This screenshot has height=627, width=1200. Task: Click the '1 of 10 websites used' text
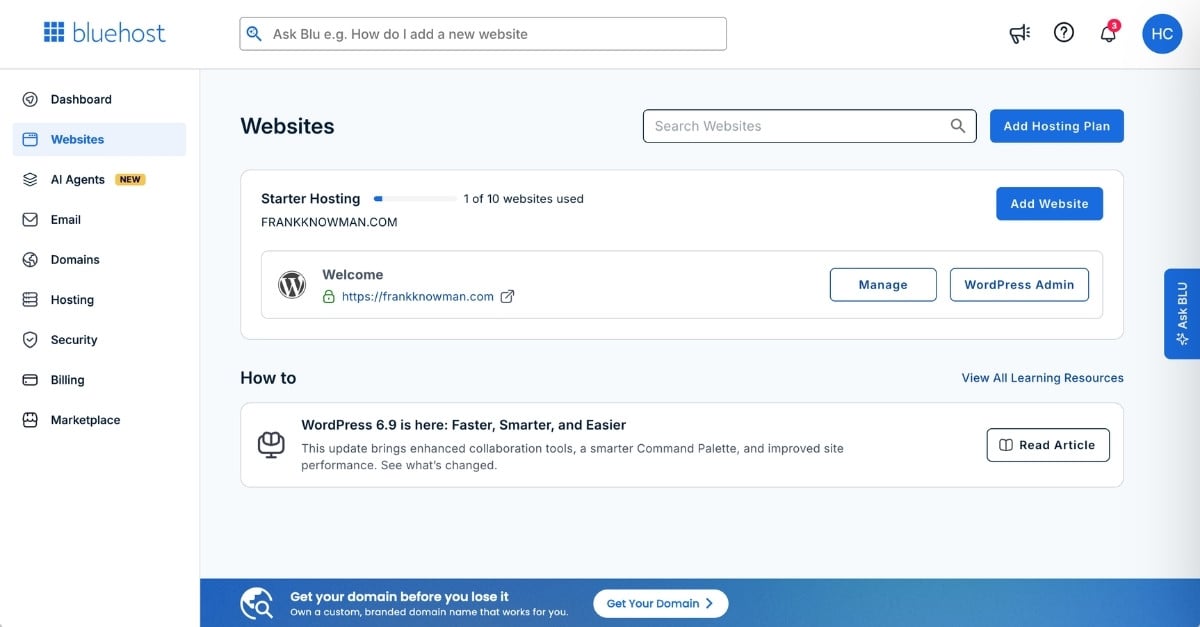tap(523, 199)
